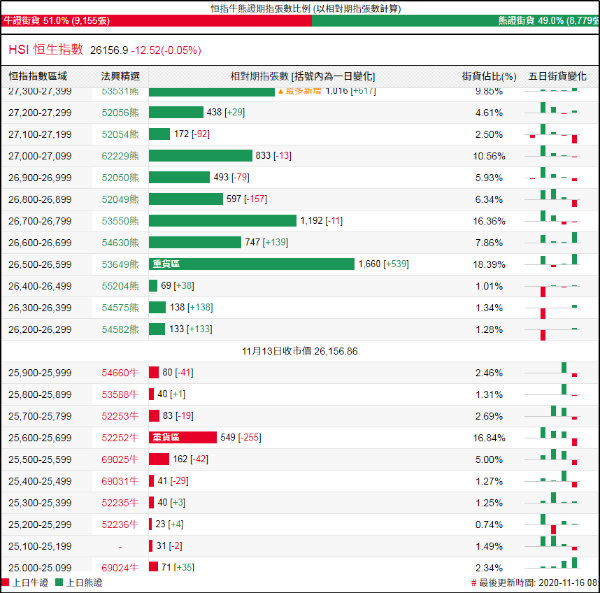The height and width of the screenshot is (593, 600).
Task: Open bear certificate link 52049熊
Action: pos(120,199)
